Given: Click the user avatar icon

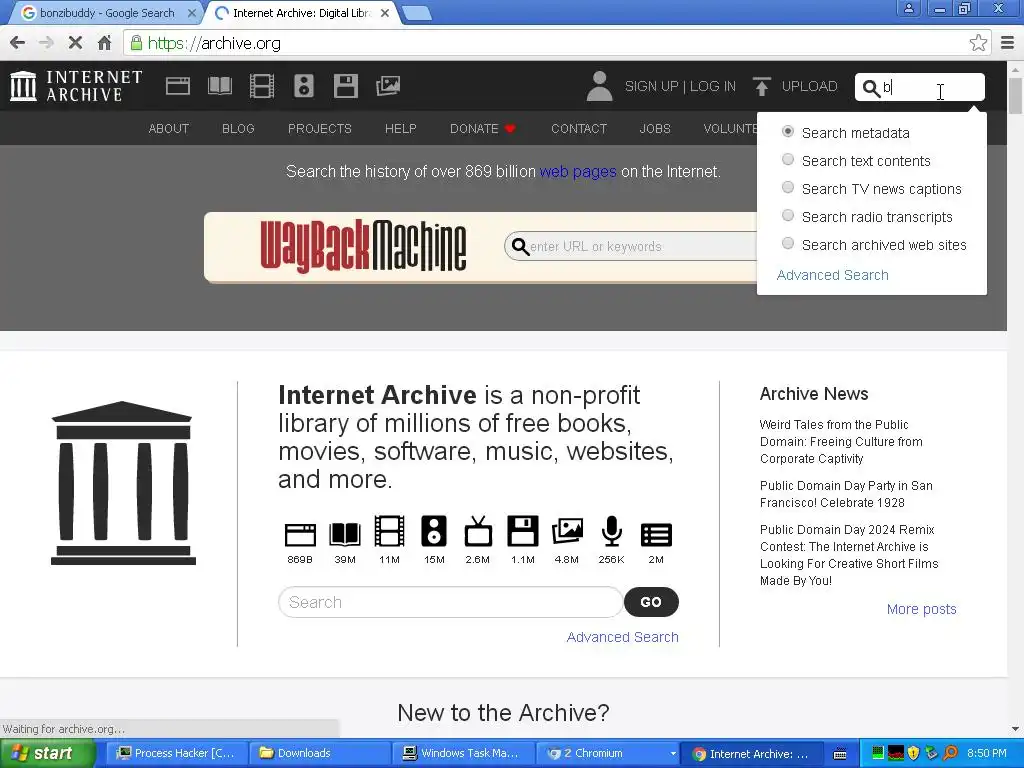Looking at the screenshot, I should [x=599, y=86].
